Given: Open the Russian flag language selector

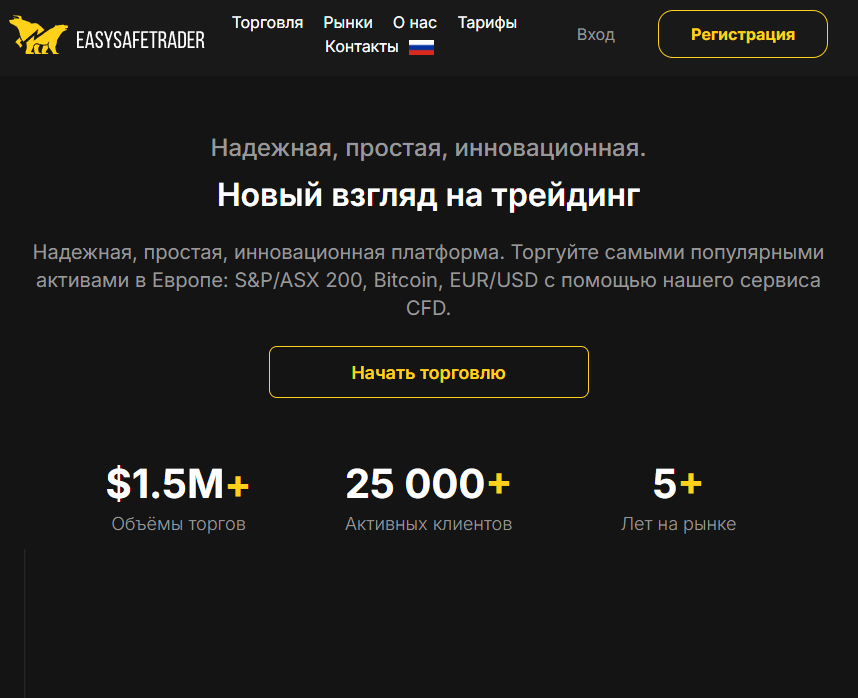Looking at the screenshot, I should [x=421, y=48].
